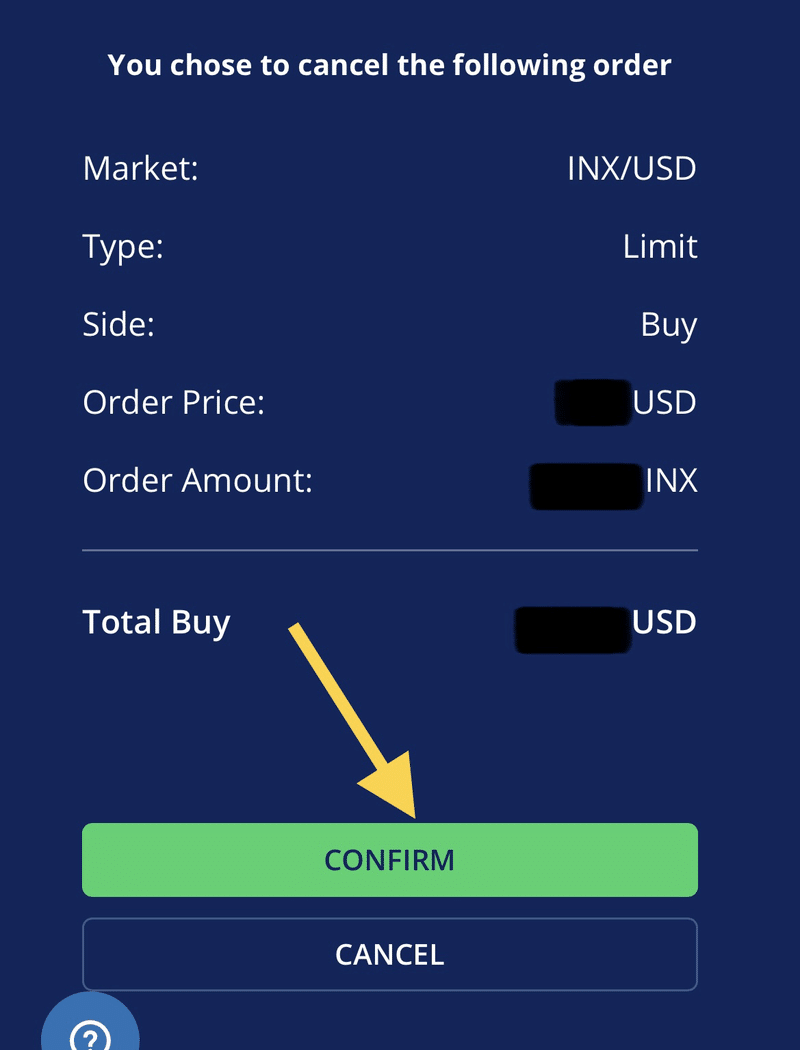Click the INX/USD market value
The height and width of the screenshot is (1050, 800).
(x=631, y=168)
